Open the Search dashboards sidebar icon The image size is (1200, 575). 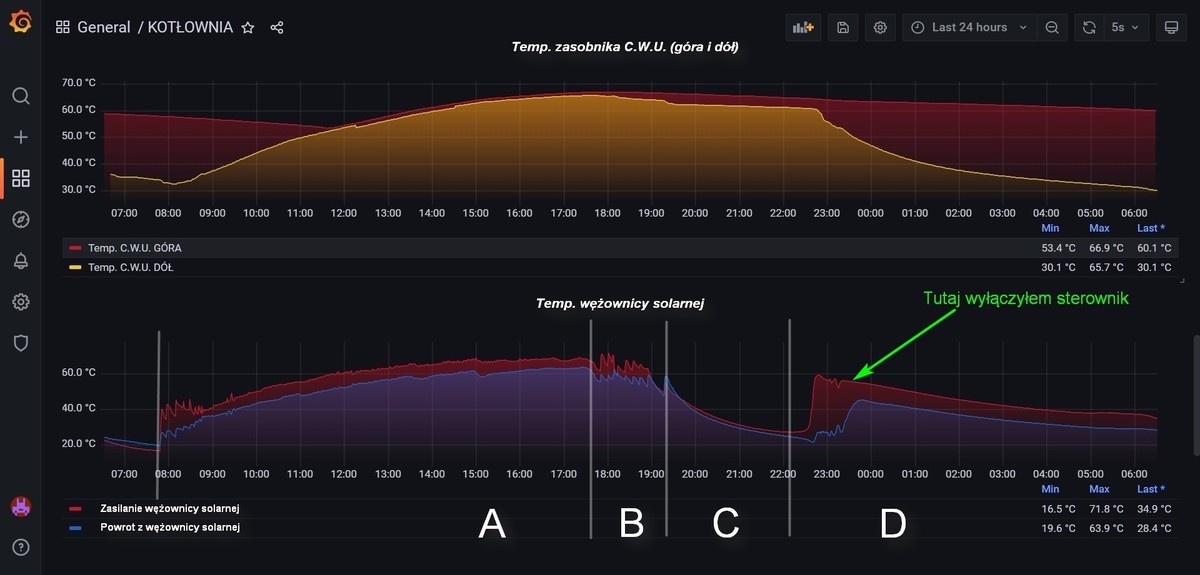(21, 96)
